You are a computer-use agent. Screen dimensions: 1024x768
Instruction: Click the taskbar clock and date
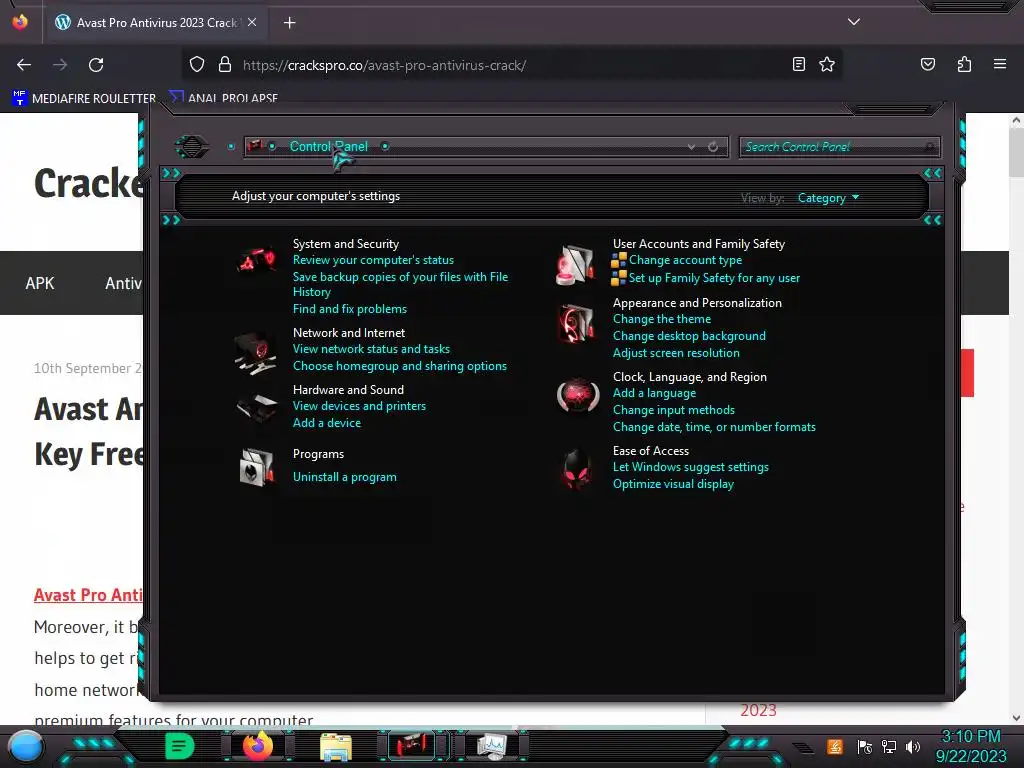click(971, 746)
